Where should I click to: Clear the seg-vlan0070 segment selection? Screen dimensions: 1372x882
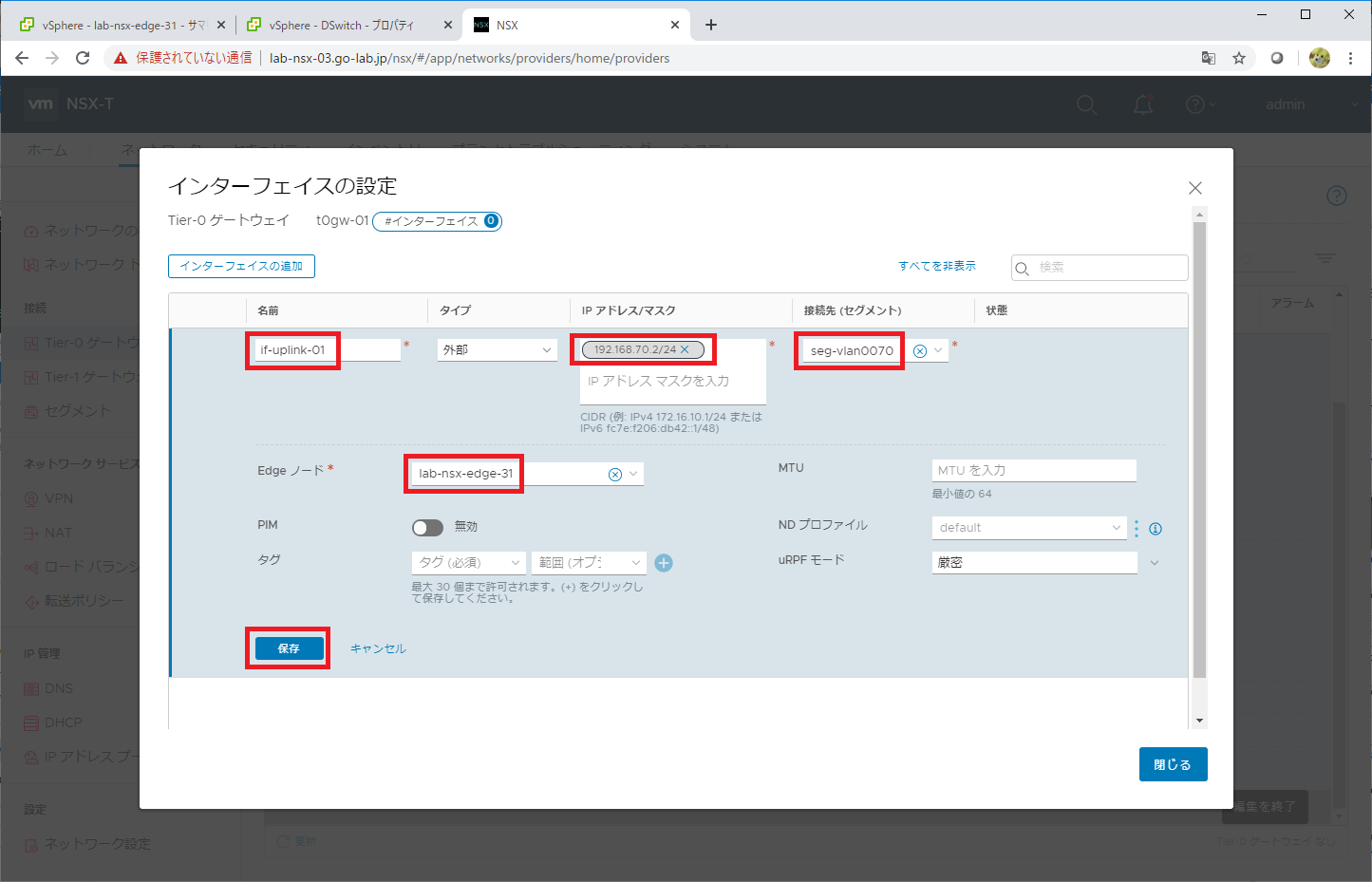pyautogui.click(x=920, y=350)
